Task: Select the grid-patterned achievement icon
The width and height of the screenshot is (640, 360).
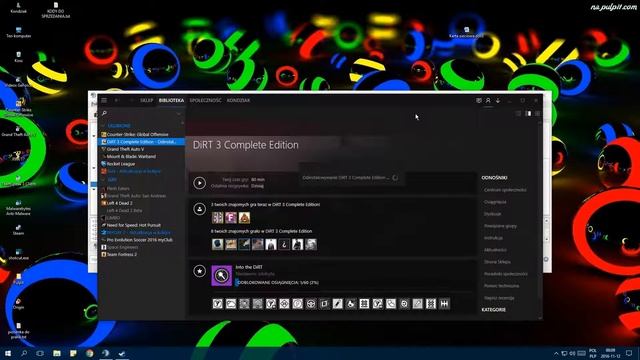Action: click(x=364, y=304)
